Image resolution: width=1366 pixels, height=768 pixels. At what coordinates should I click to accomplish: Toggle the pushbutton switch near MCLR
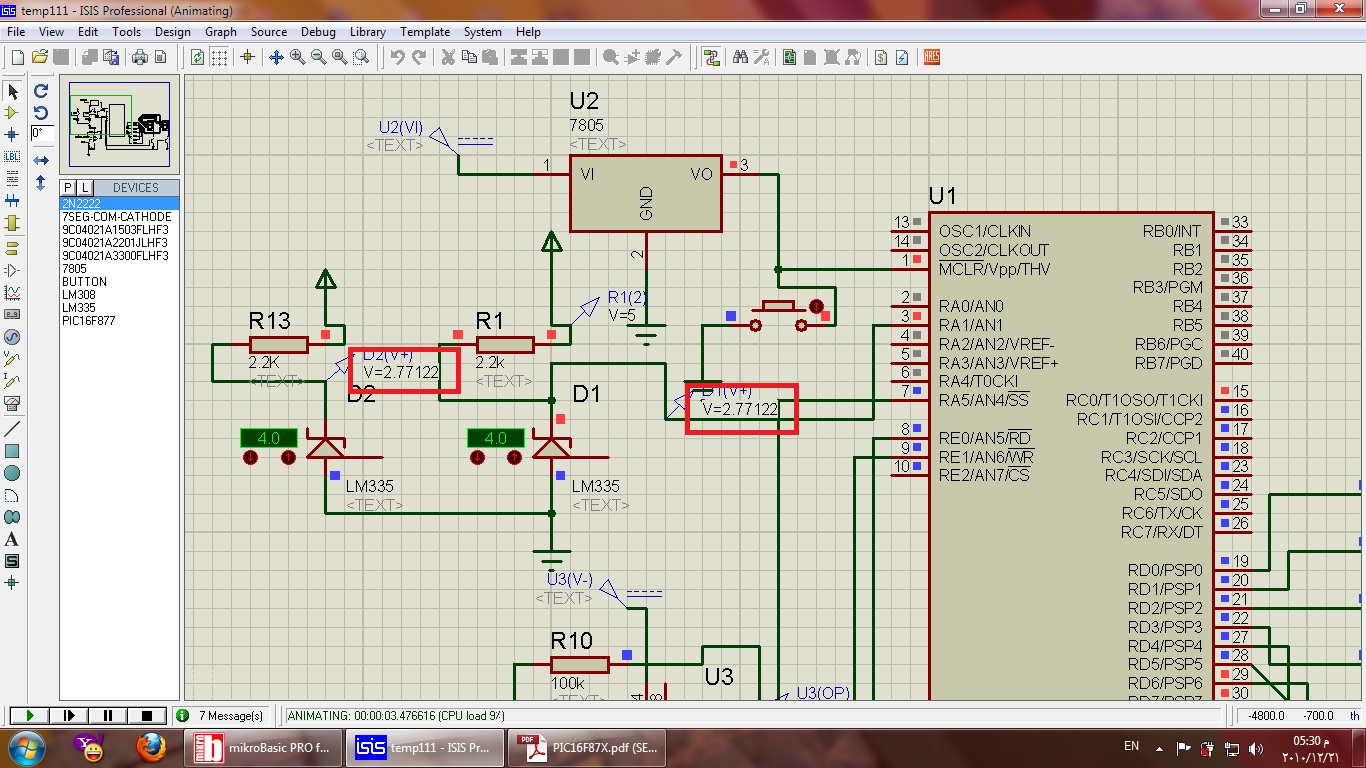point(779,306)
